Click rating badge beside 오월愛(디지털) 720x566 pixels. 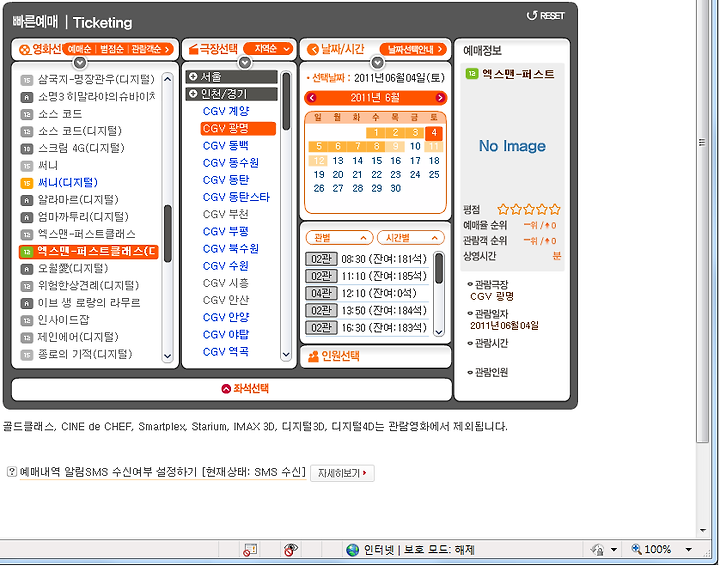pyautogui.click(x=27, y=269)
